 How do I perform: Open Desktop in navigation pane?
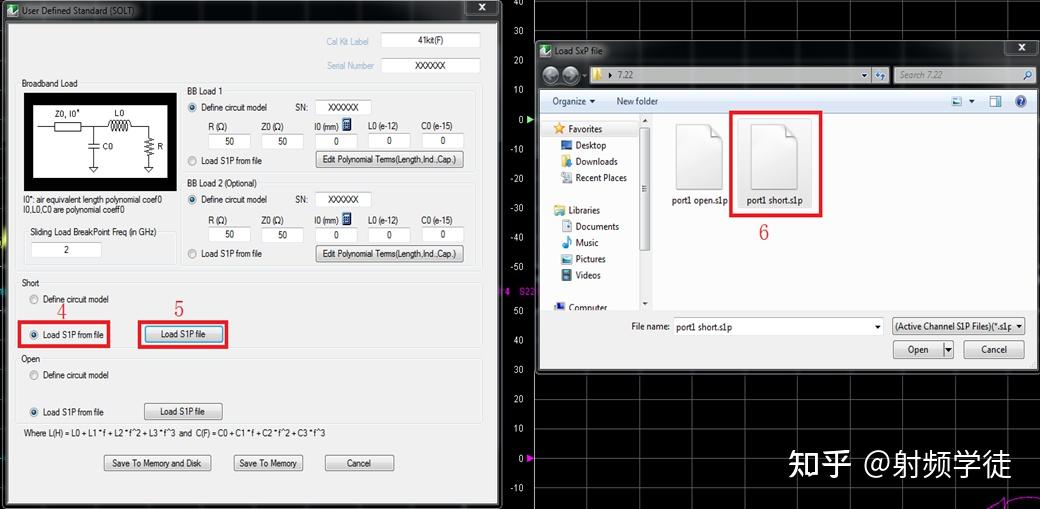(x=584, y=145)
